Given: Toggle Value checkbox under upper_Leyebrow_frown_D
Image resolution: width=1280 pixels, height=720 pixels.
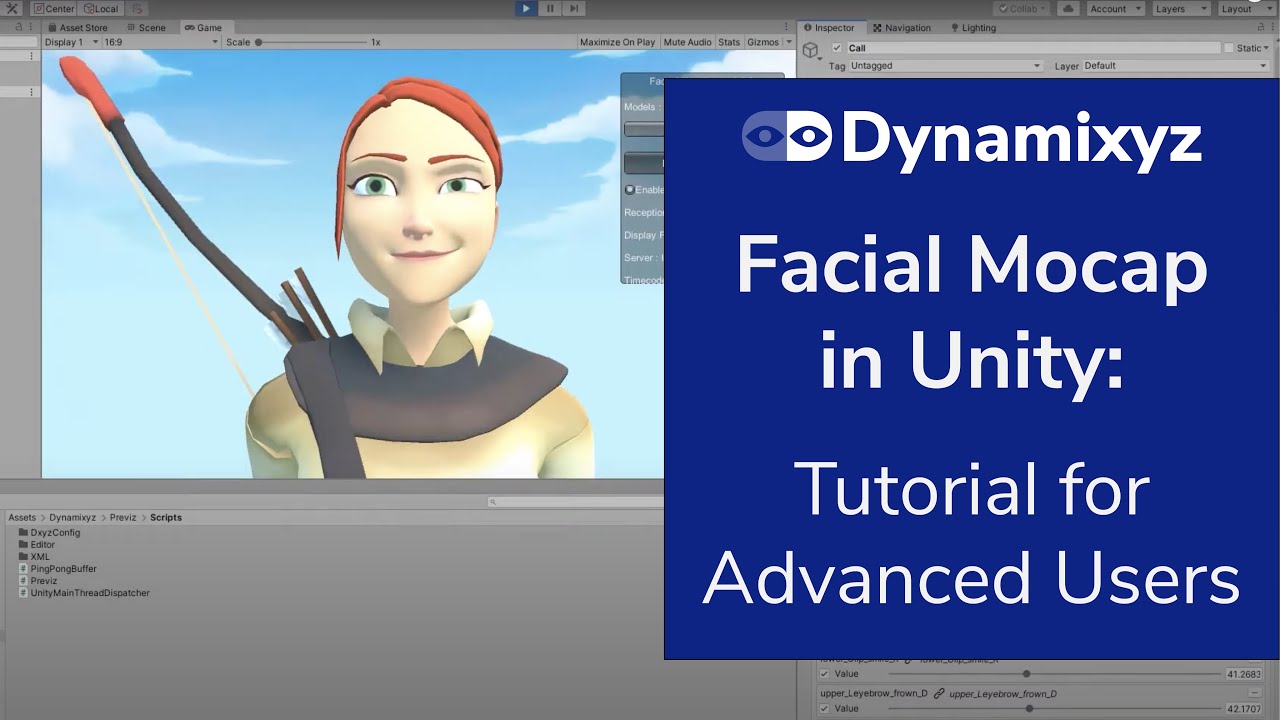Looking at the screenshot, I should pyautogui.click(x=824, y=709).
